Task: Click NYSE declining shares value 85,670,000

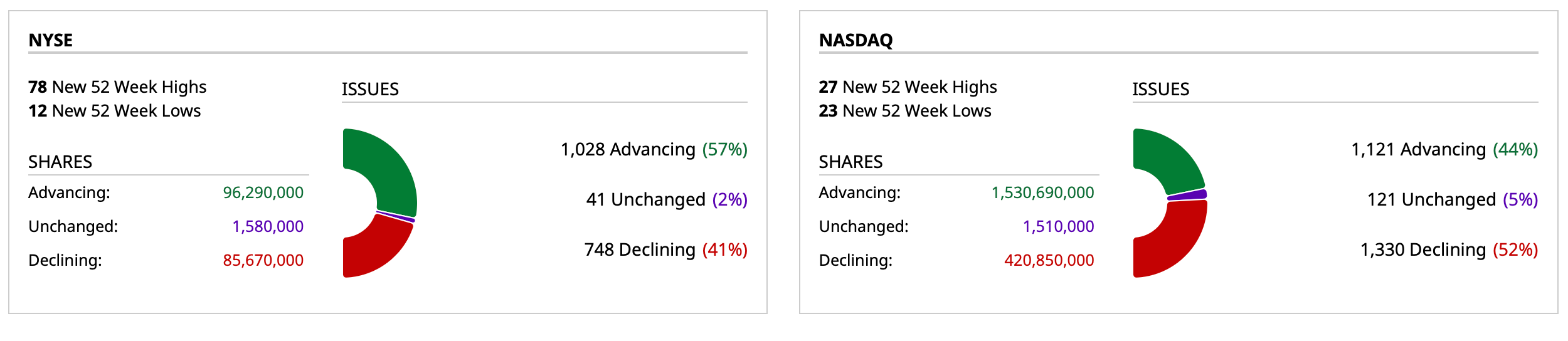Action: tap(263, 261)
